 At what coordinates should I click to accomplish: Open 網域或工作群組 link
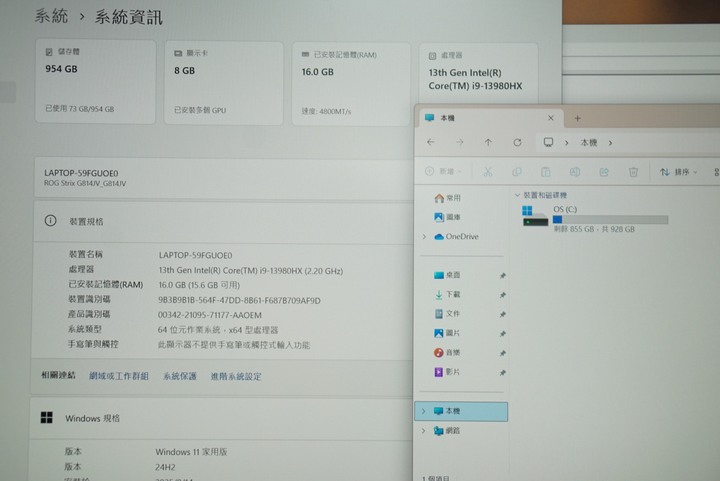pos(118,376)
